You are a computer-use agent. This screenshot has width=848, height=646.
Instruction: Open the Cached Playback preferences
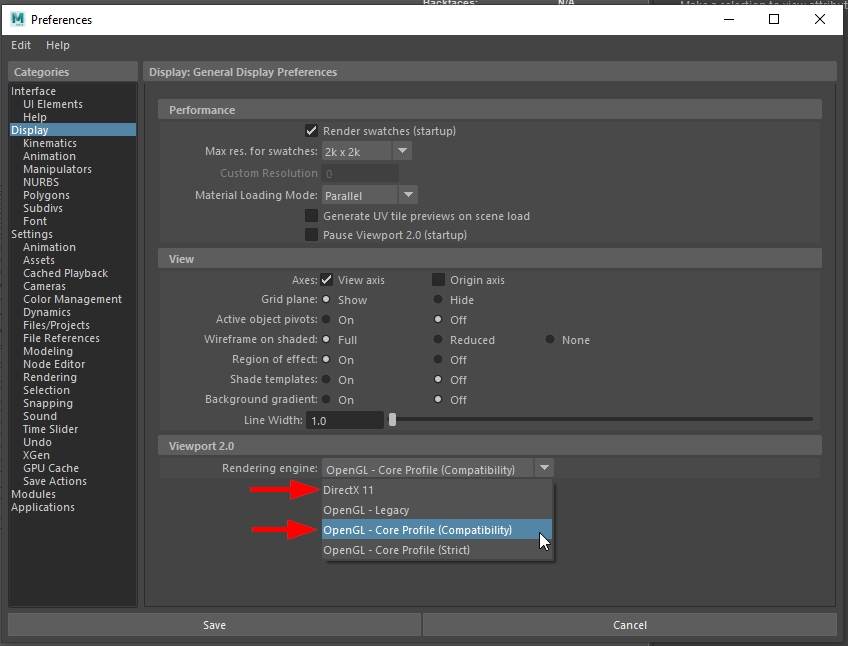[x=66, y=273]
